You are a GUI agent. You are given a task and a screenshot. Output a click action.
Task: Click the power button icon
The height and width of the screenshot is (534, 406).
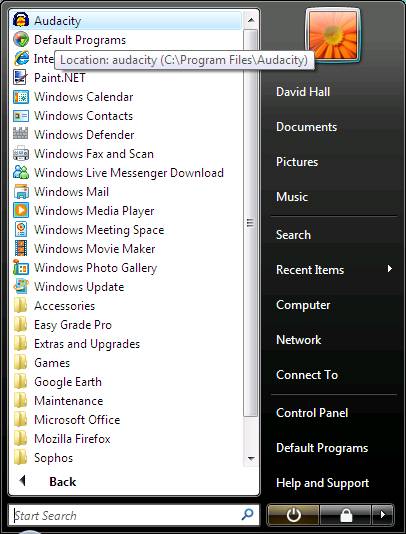293,515
